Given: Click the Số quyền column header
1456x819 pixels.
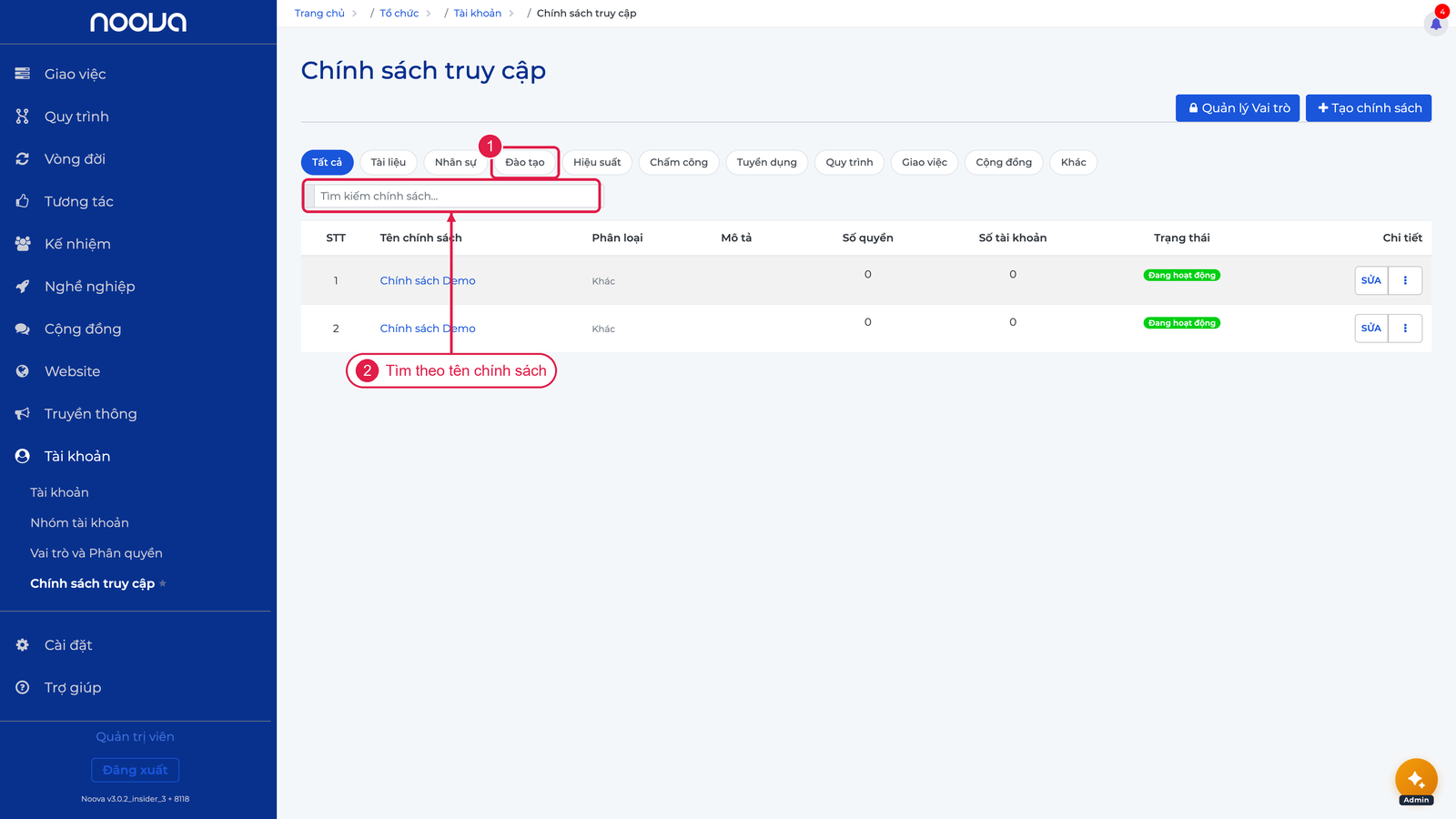Looking at the screenshot, I should [867, 238].
